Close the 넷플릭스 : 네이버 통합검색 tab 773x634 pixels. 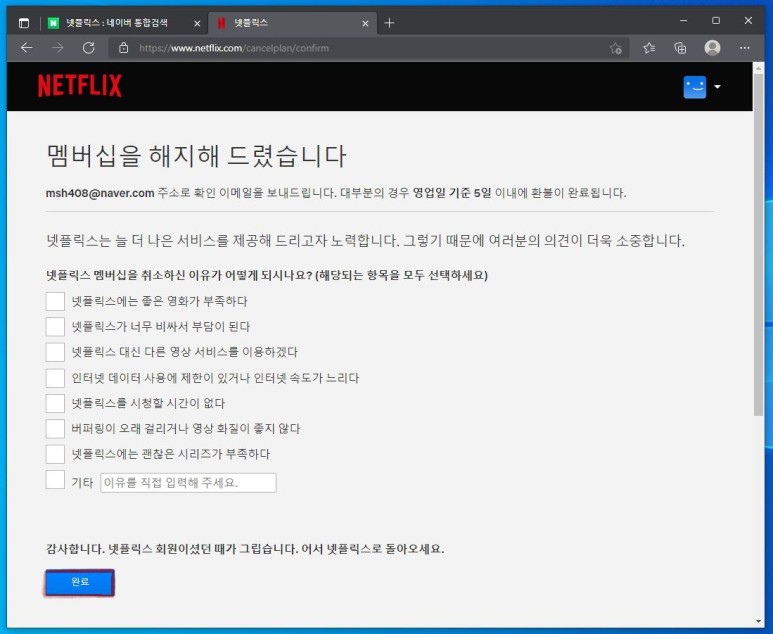[197, 23]
